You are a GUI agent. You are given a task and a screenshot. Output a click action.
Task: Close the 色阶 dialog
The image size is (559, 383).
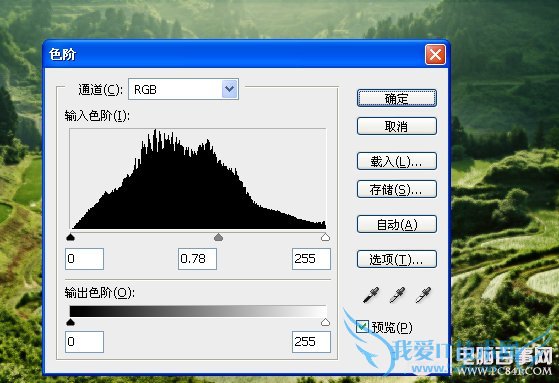(x=435, y=55)
